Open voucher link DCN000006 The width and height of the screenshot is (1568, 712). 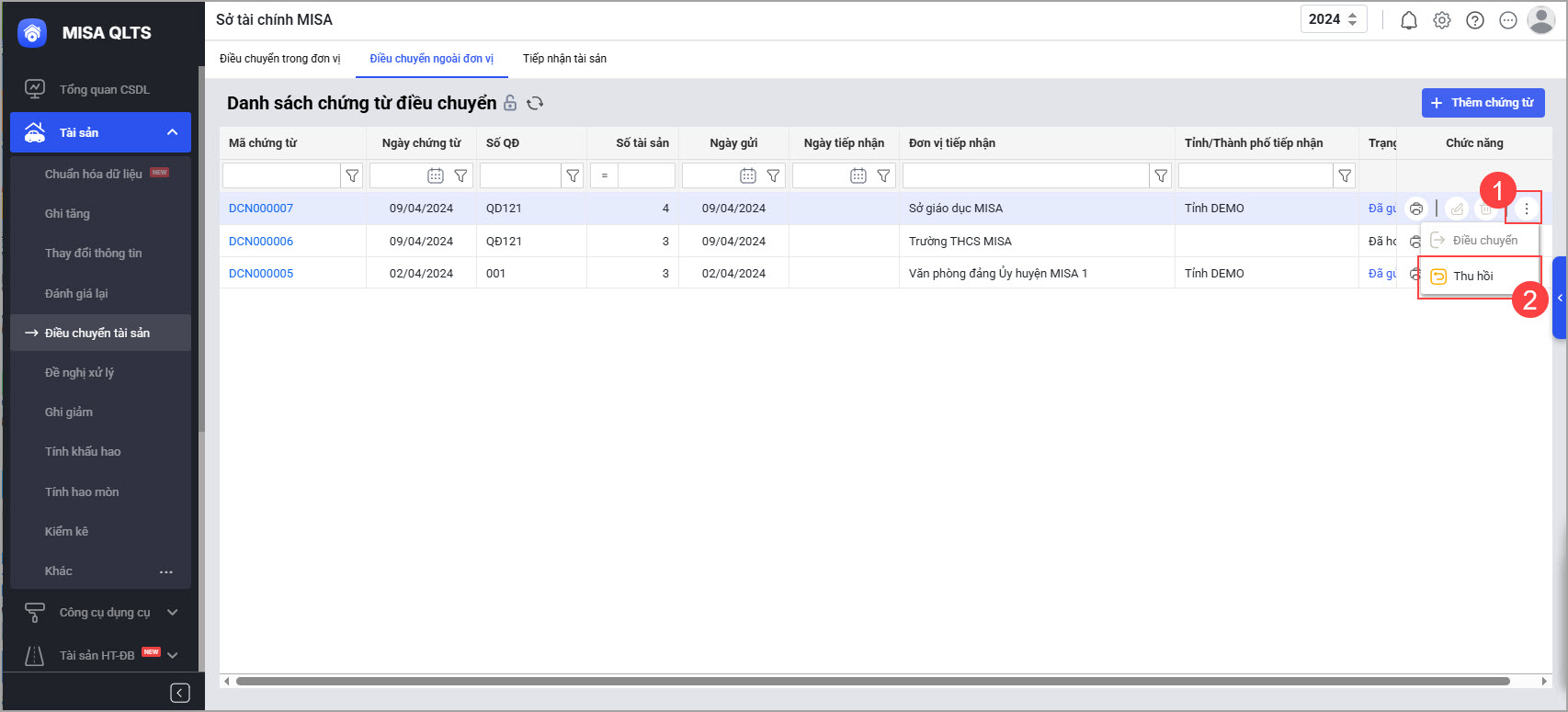(x=261, y=242)
